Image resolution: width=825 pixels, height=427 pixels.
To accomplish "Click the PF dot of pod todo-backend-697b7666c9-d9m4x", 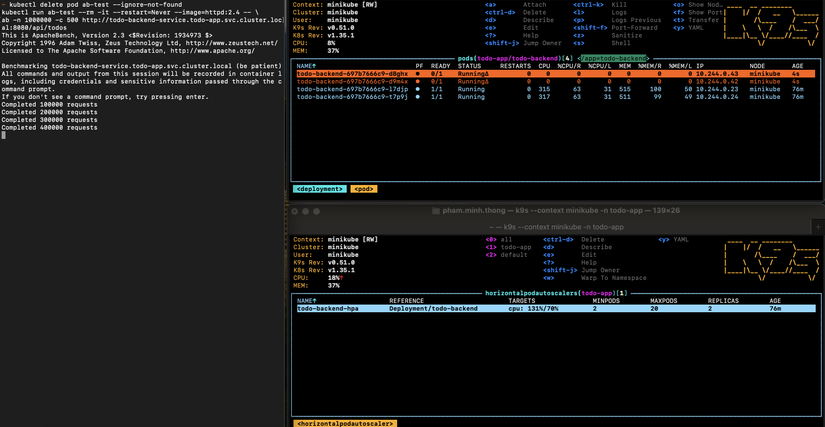I will pos(418,82).
